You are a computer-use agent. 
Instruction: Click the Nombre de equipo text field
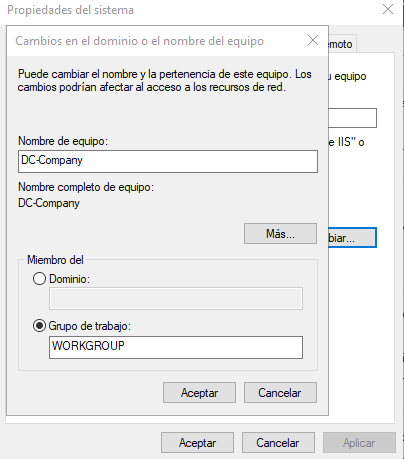(168, 161)
